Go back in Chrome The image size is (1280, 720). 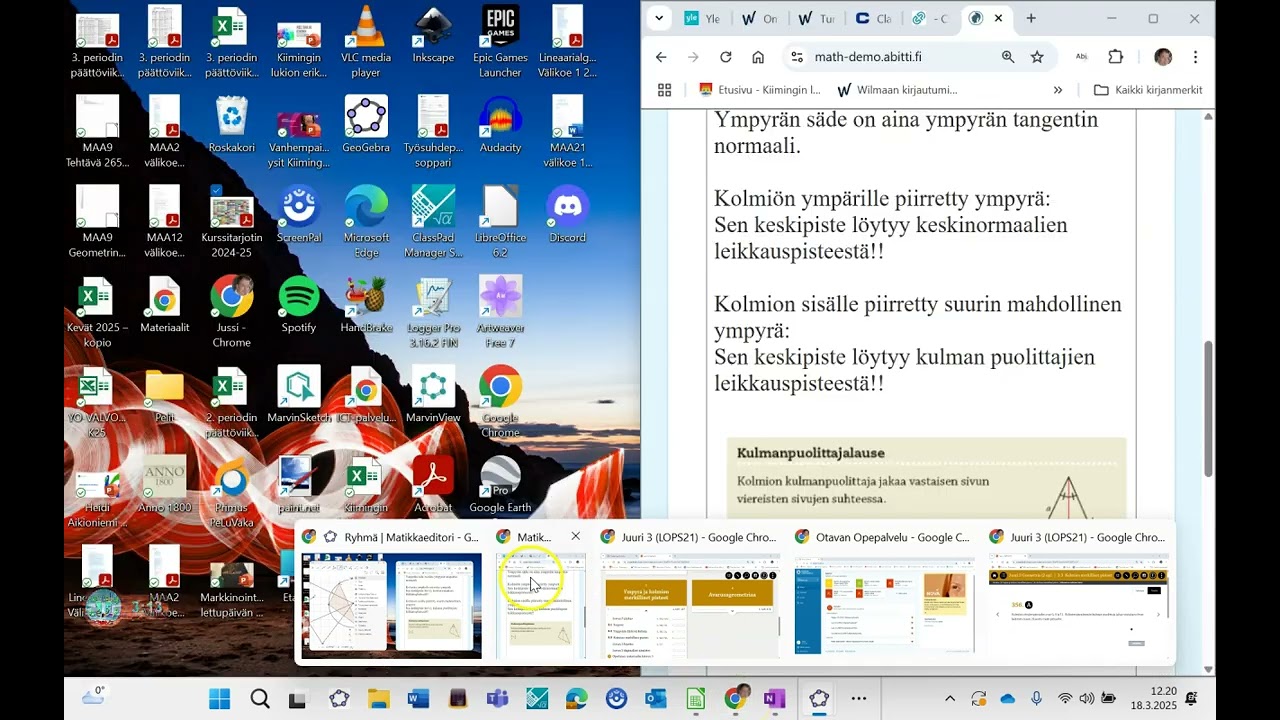coord(661,57)
